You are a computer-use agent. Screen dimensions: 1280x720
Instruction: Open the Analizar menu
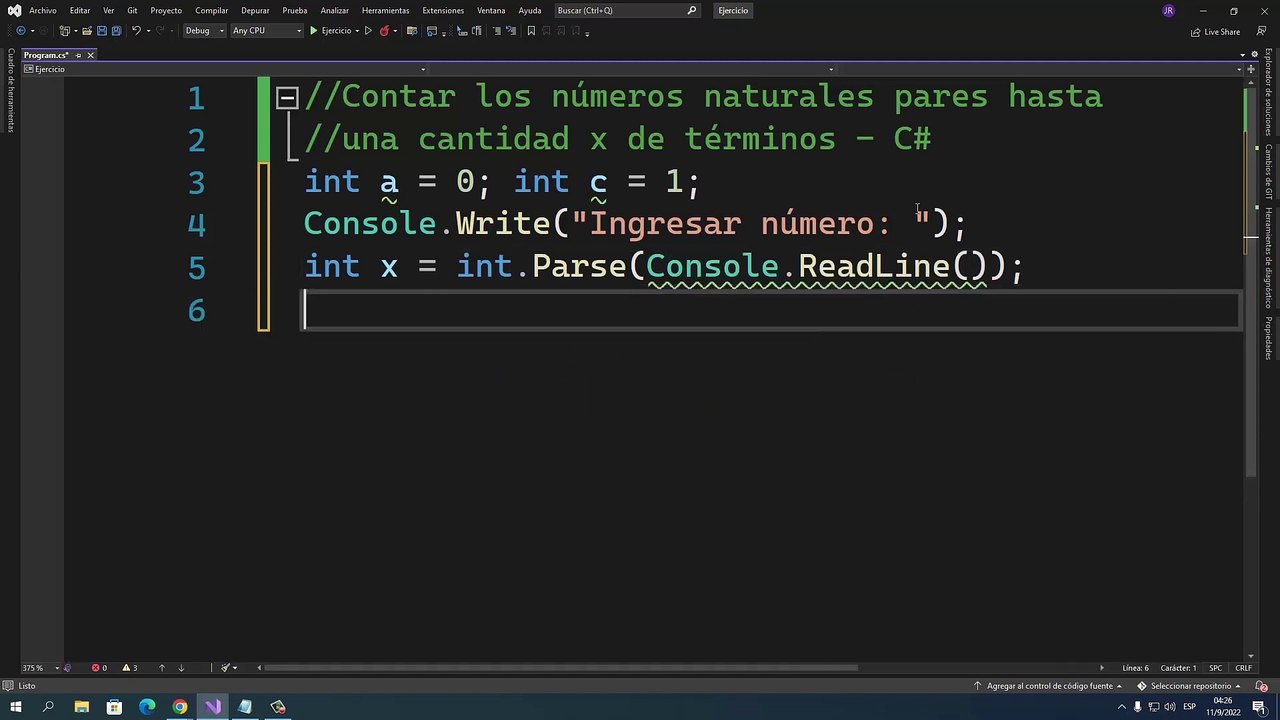[x=335, y=10]
